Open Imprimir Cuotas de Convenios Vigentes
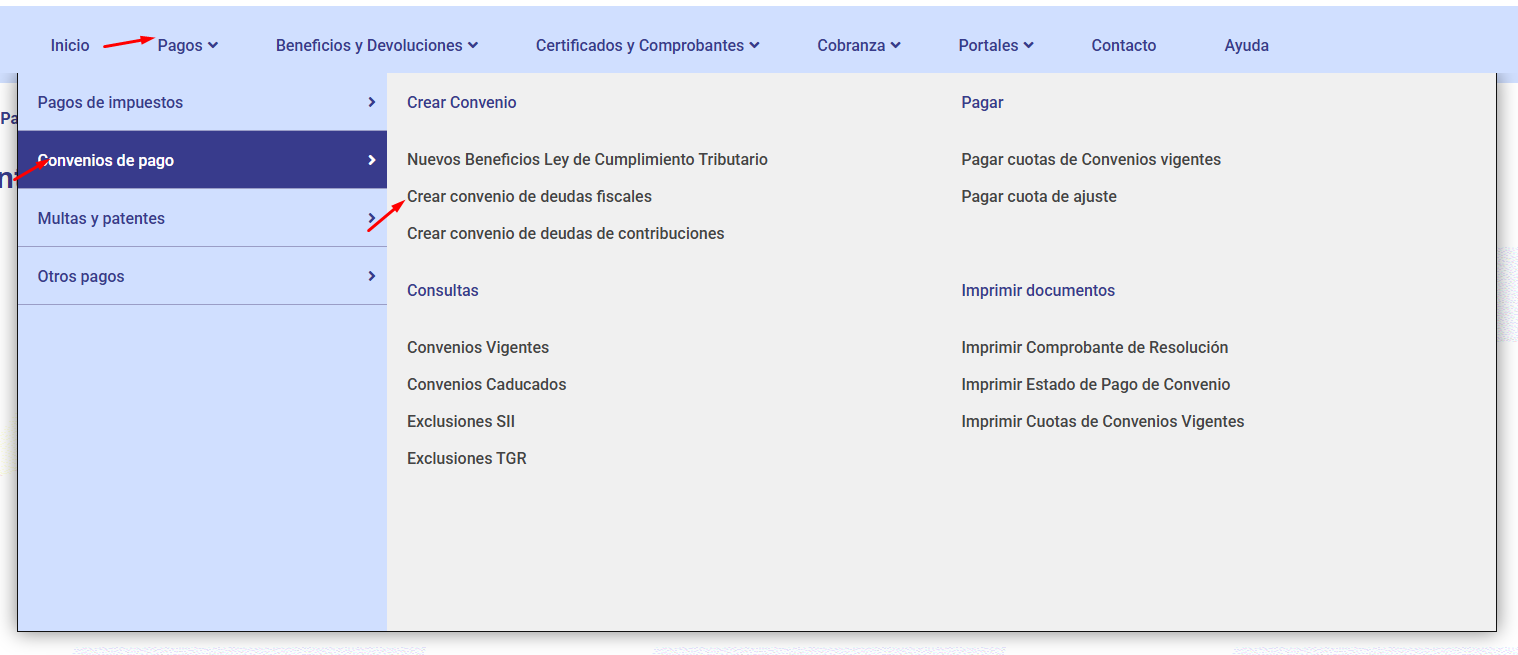Image resolution: width=1518 pixels, height=655 pixels. pyautogui.click(x=1103, y=421)
